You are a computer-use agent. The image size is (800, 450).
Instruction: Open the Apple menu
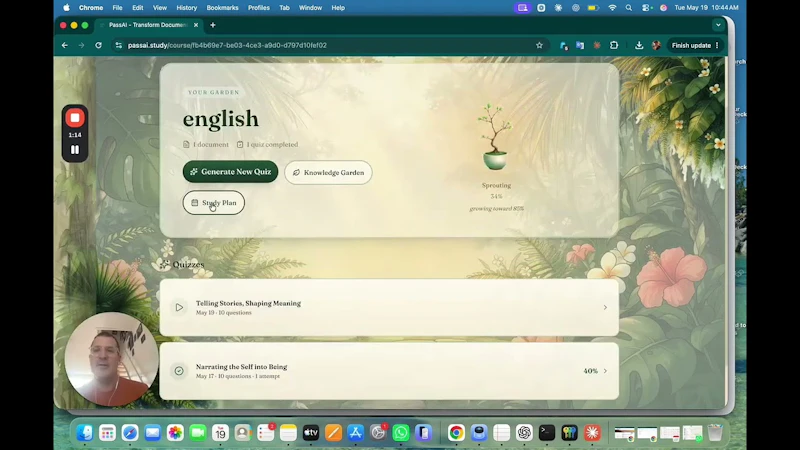(66, 8)
